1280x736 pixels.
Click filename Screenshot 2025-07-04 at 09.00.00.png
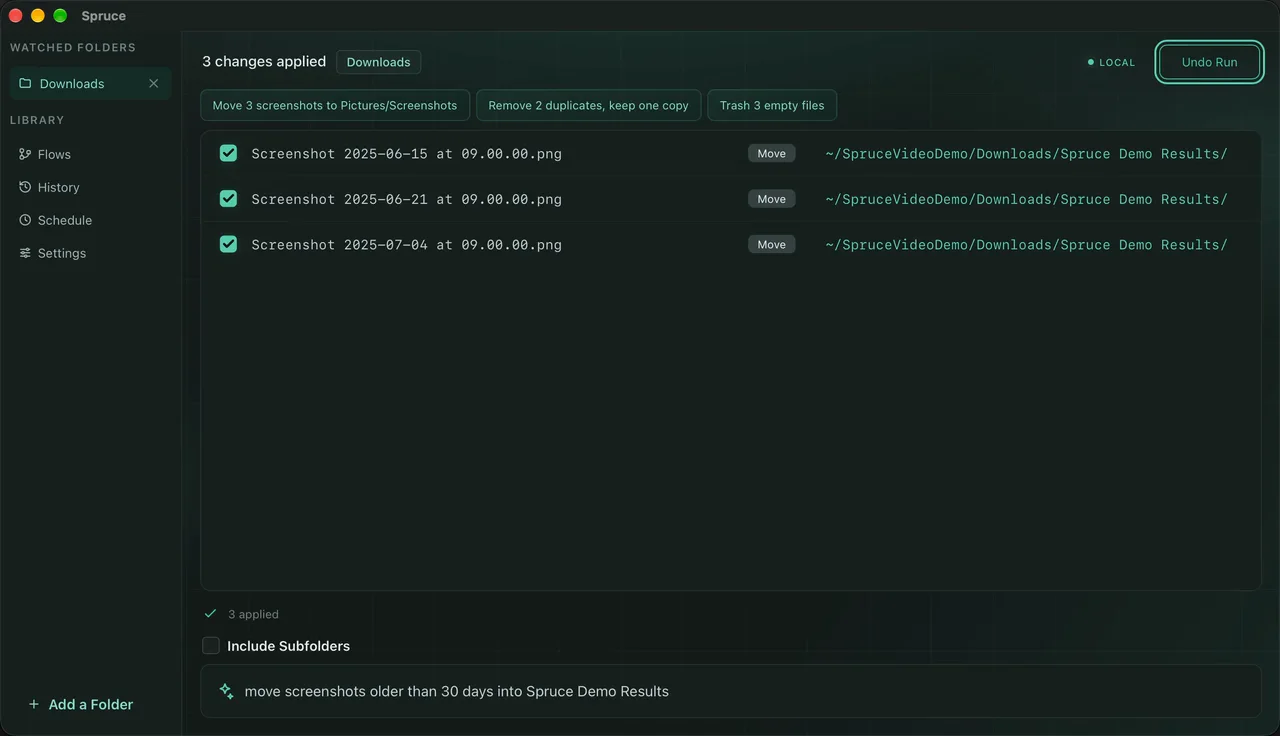pos(406,244)
